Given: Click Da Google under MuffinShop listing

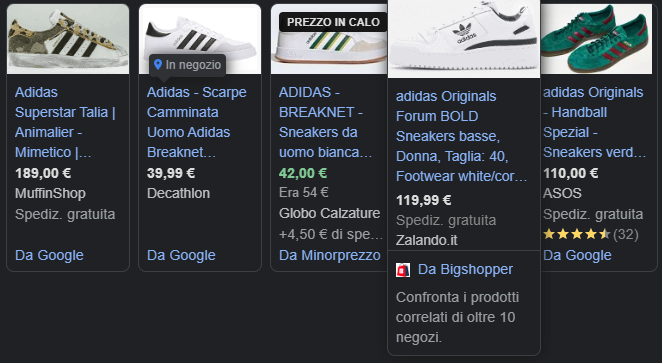Looking at the screenshot, I should point(49,255).
